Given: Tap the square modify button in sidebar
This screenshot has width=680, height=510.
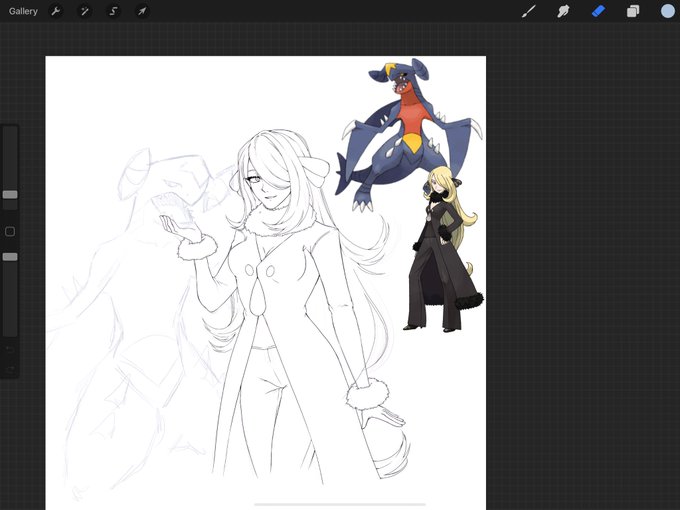Looking at the screenshot, I should [x=10, y=232].
